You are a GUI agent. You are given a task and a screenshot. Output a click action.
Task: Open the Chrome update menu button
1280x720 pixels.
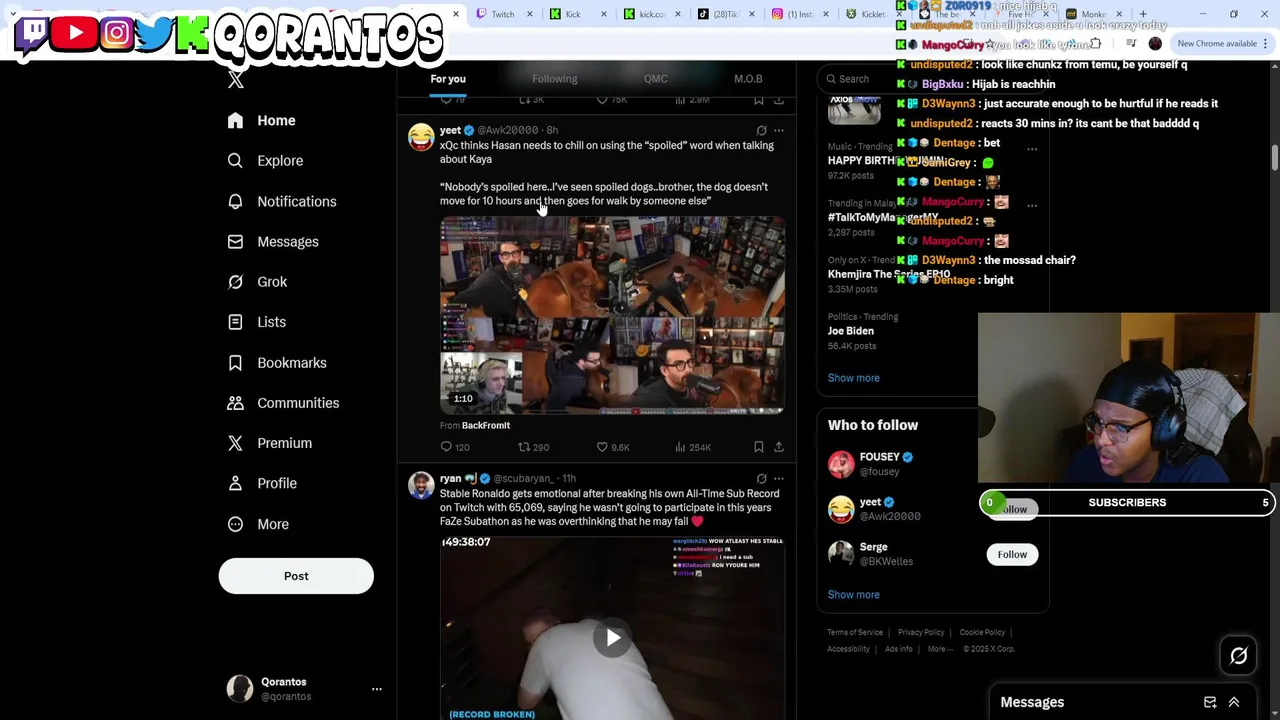1265,43
